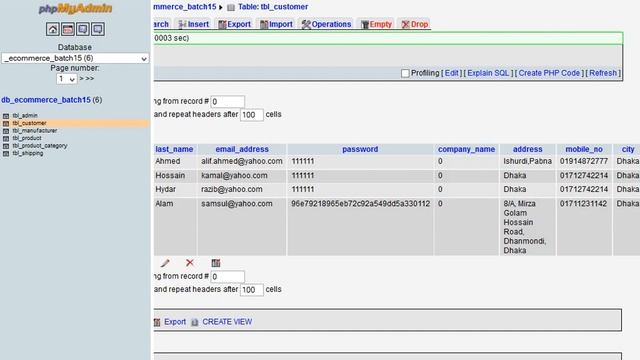Sort by address column header

(528, 149)
